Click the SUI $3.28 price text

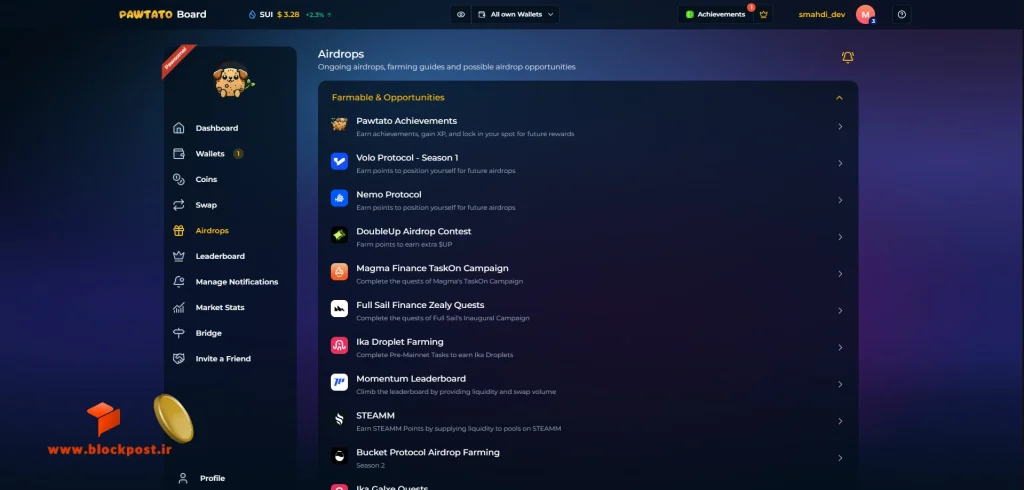pos(280,14)
